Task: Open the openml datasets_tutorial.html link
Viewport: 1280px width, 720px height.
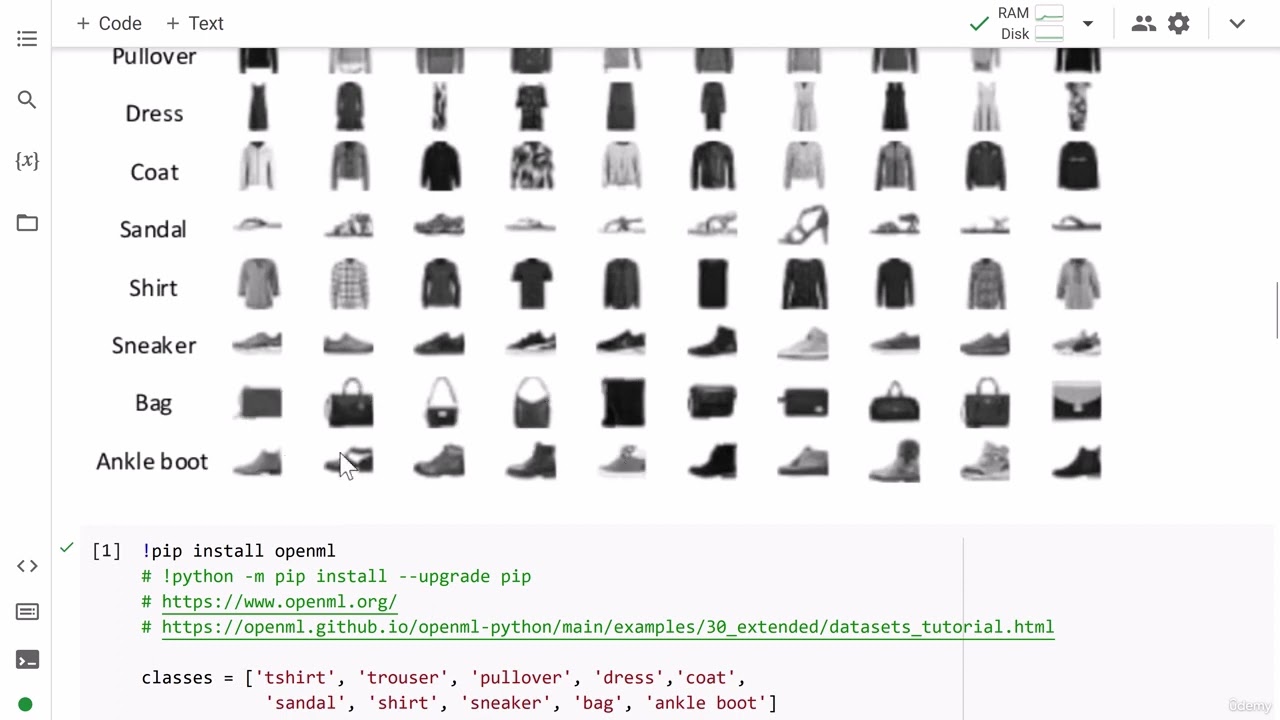Action: pyautogui.click(x=608, y=627)
